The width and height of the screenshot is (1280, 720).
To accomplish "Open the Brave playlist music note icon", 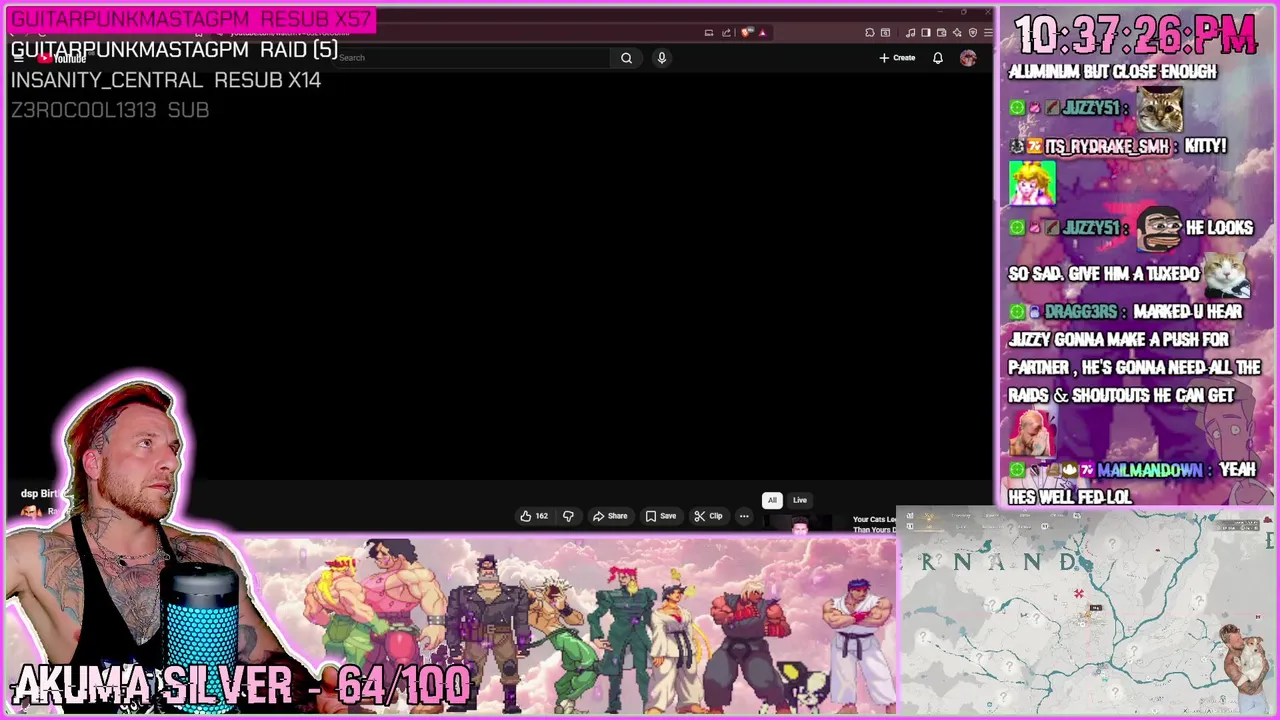I will (x=910, y=33).
